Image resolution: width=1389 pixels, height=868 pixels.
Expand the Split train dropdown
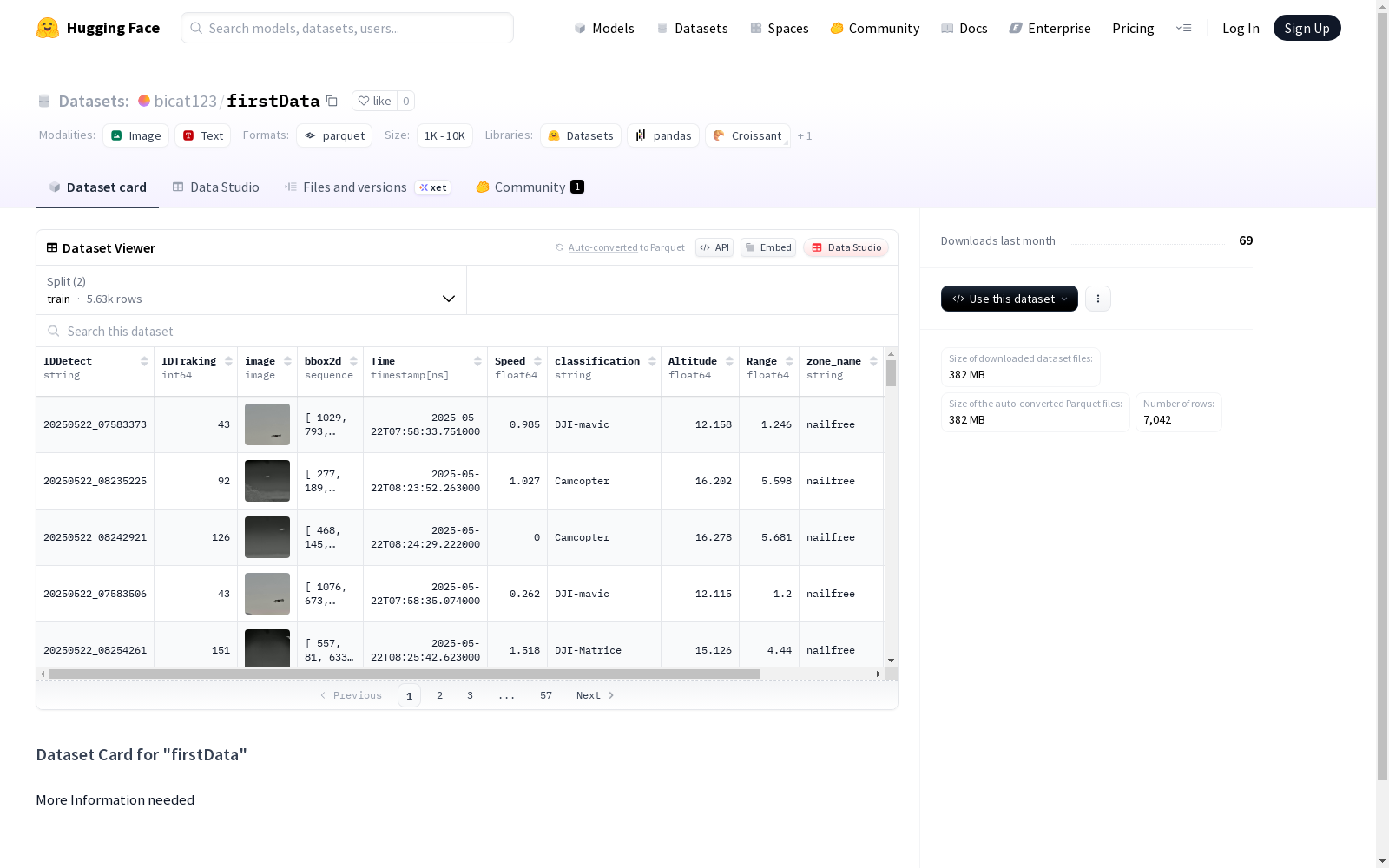[x=252, y=290]
